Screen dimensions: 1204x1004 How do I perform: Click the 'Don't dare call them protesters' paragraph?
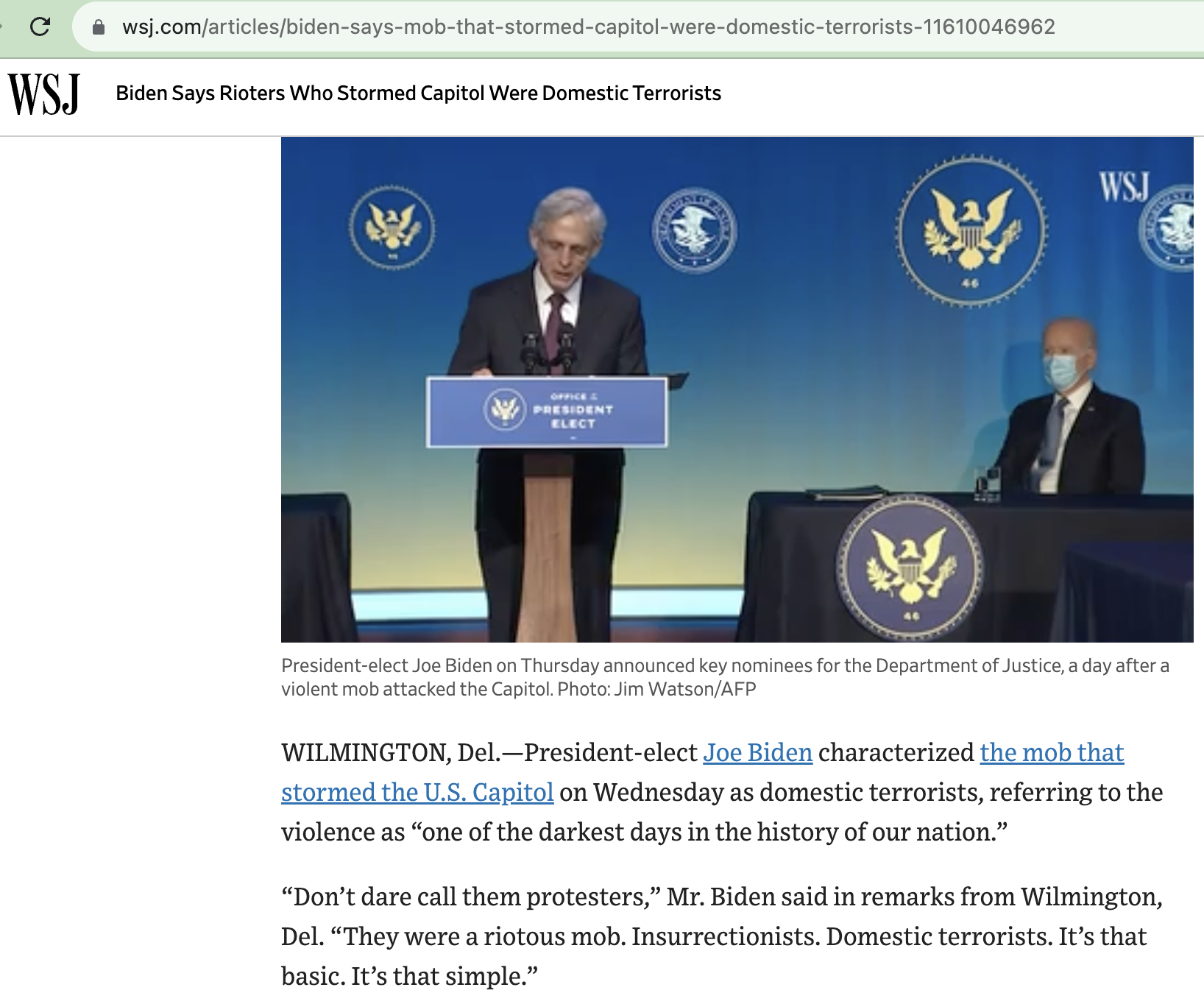722,936
